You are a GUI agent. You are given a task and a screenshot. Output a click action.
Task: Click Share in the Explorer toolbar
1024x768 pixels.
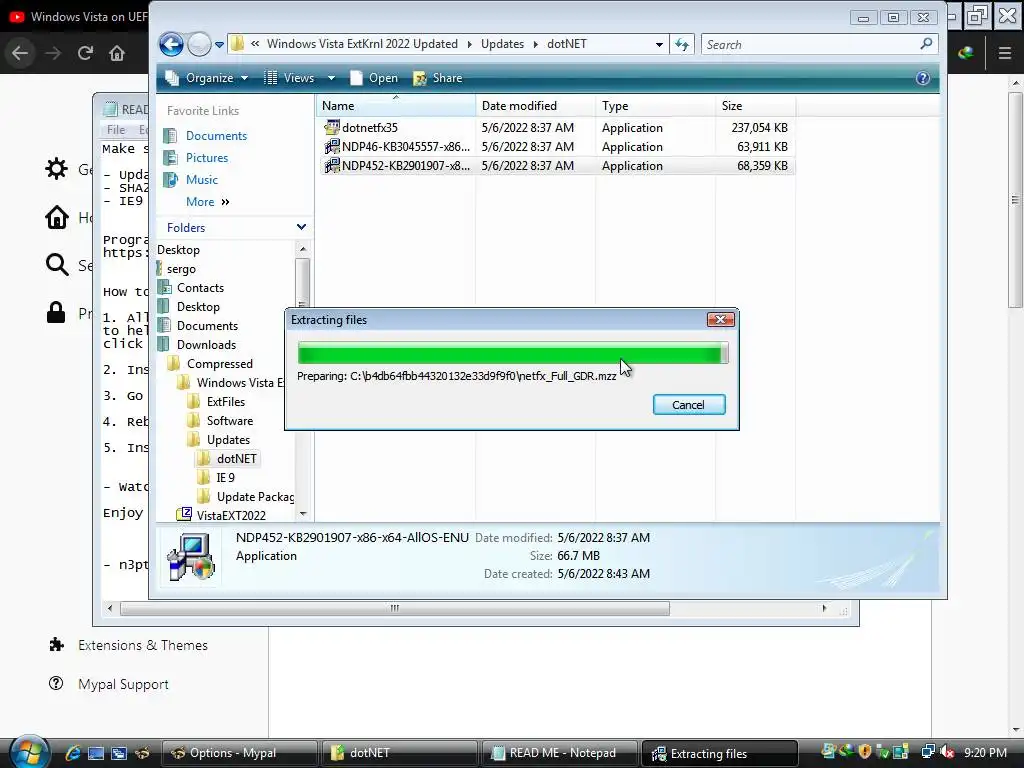click(438, 78)
